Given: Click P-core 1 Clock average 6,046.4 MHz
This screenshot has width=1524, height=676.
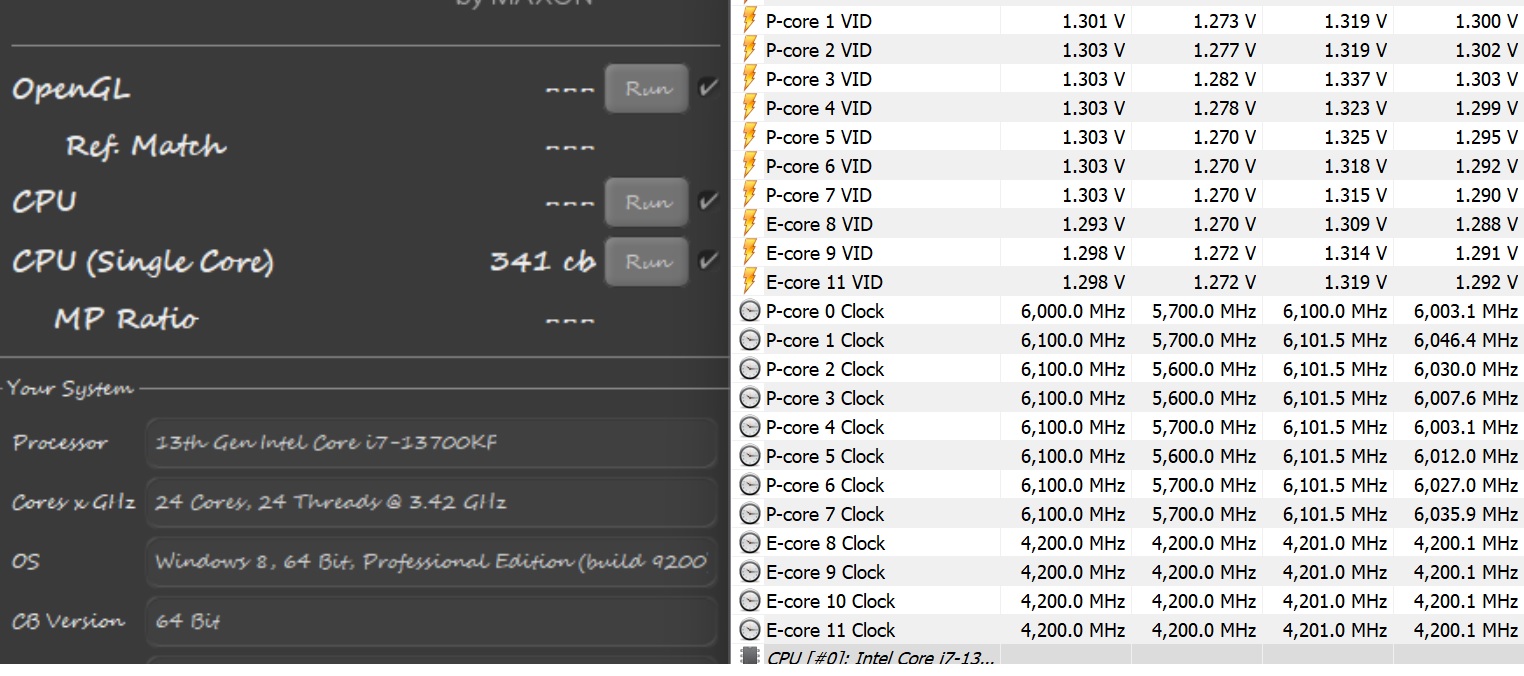Looking at the screenshot, I should tap(1466, 340).
